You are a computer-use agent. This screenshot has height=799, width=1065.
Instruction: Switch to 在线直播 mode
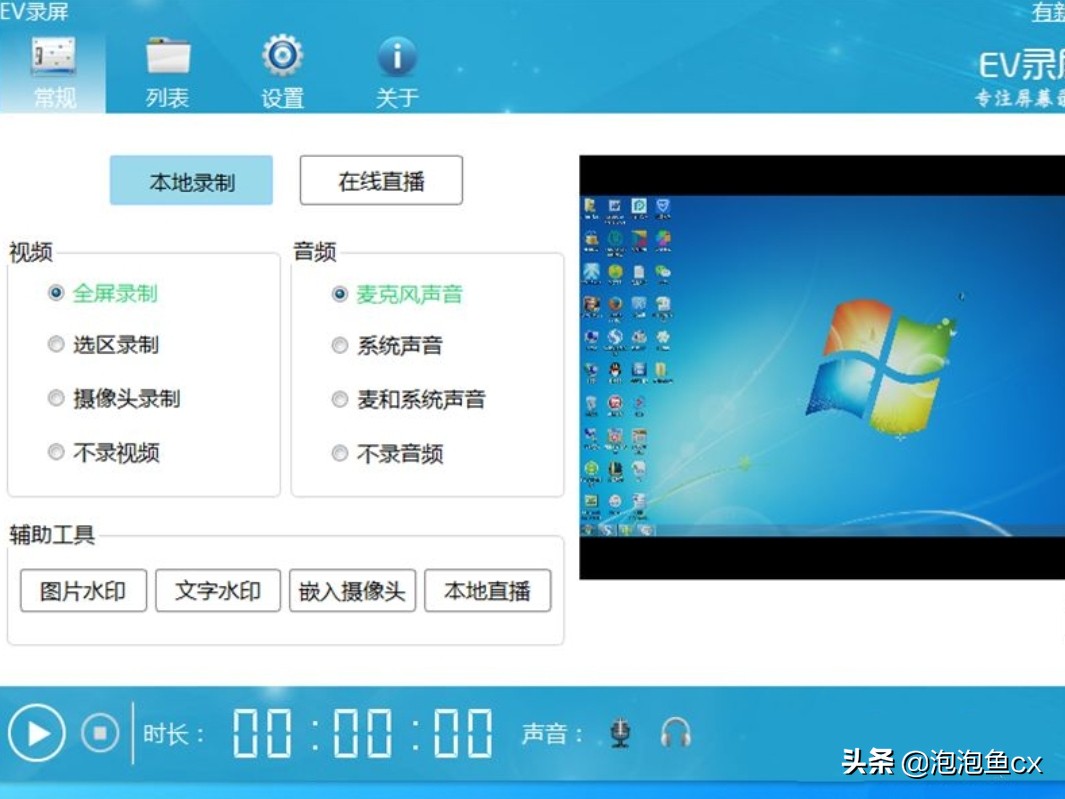pyautogui.click(x=380, y=180)
